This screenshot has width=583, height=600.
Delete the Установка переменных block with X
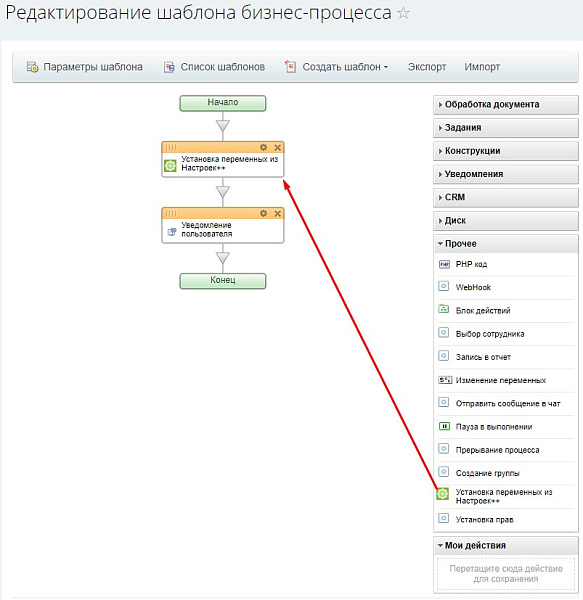coord(278,147)
